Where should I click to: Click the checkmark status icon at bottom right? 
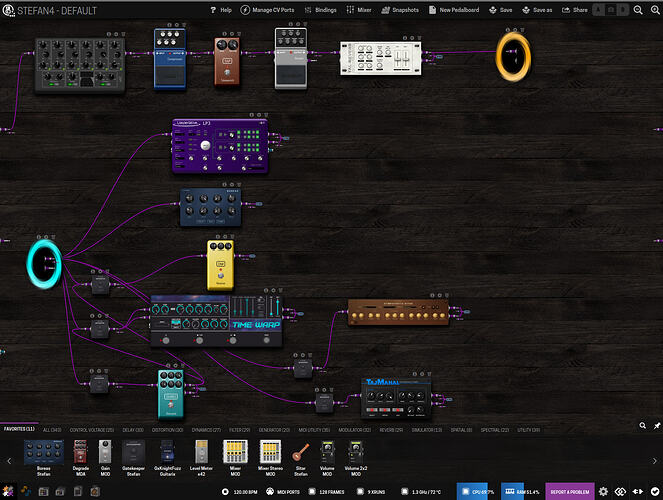(655, 492)
